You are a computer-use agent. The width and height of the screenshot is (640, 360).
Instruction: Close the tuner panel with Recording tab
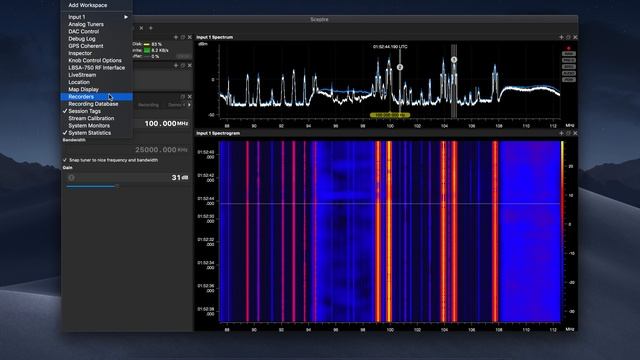click(189, 97)
